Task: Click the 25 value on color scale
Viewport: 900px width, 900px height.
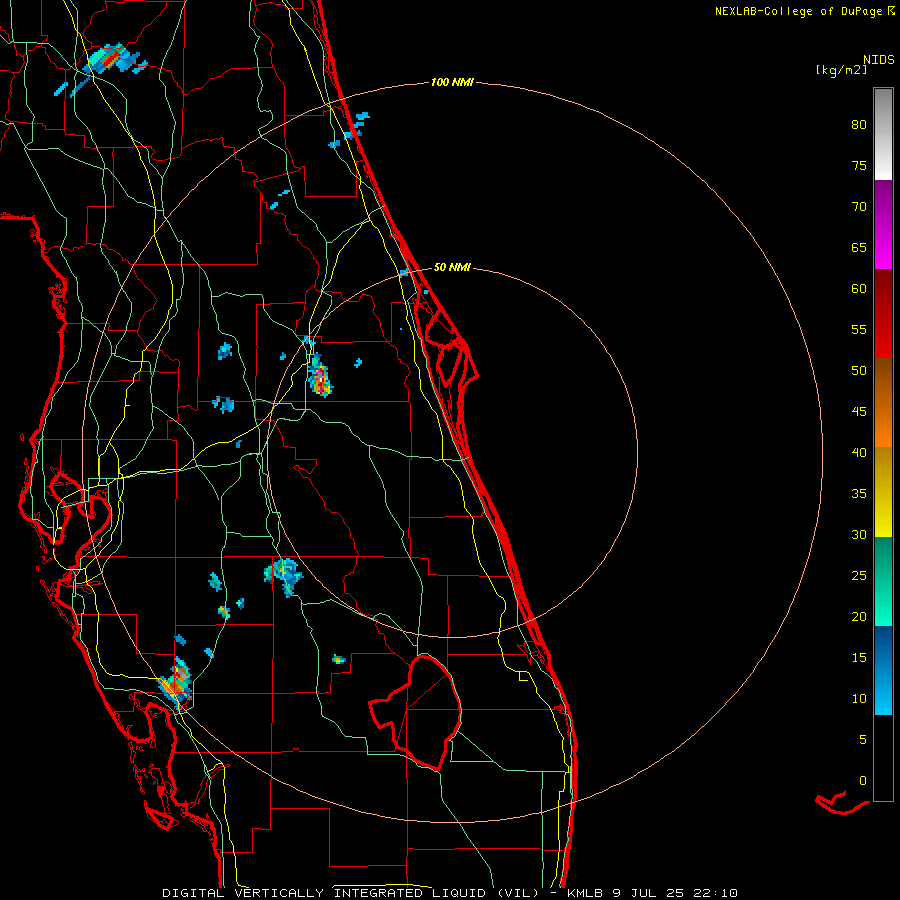Action: tap(859, 575)
